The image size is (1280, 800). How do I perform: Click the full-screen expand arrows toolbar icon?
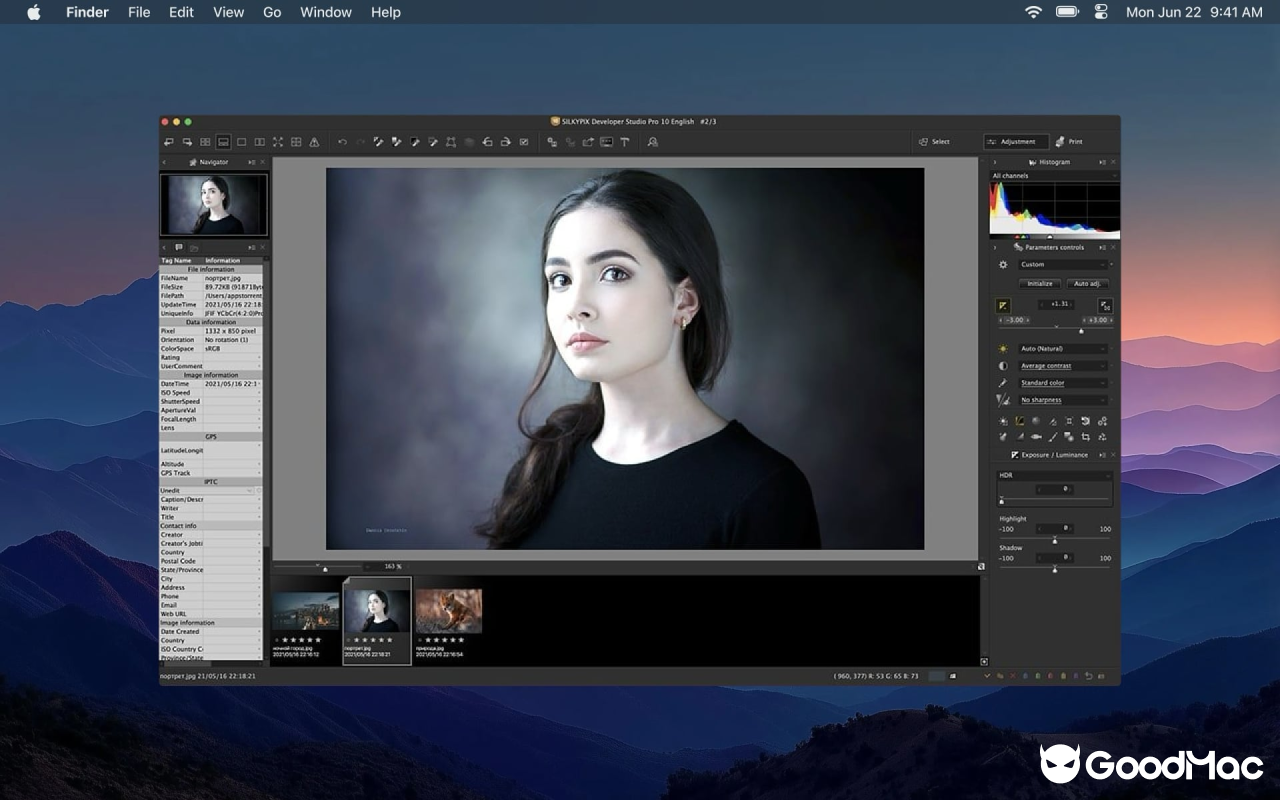pyautogui.click(x=278, y=142)
